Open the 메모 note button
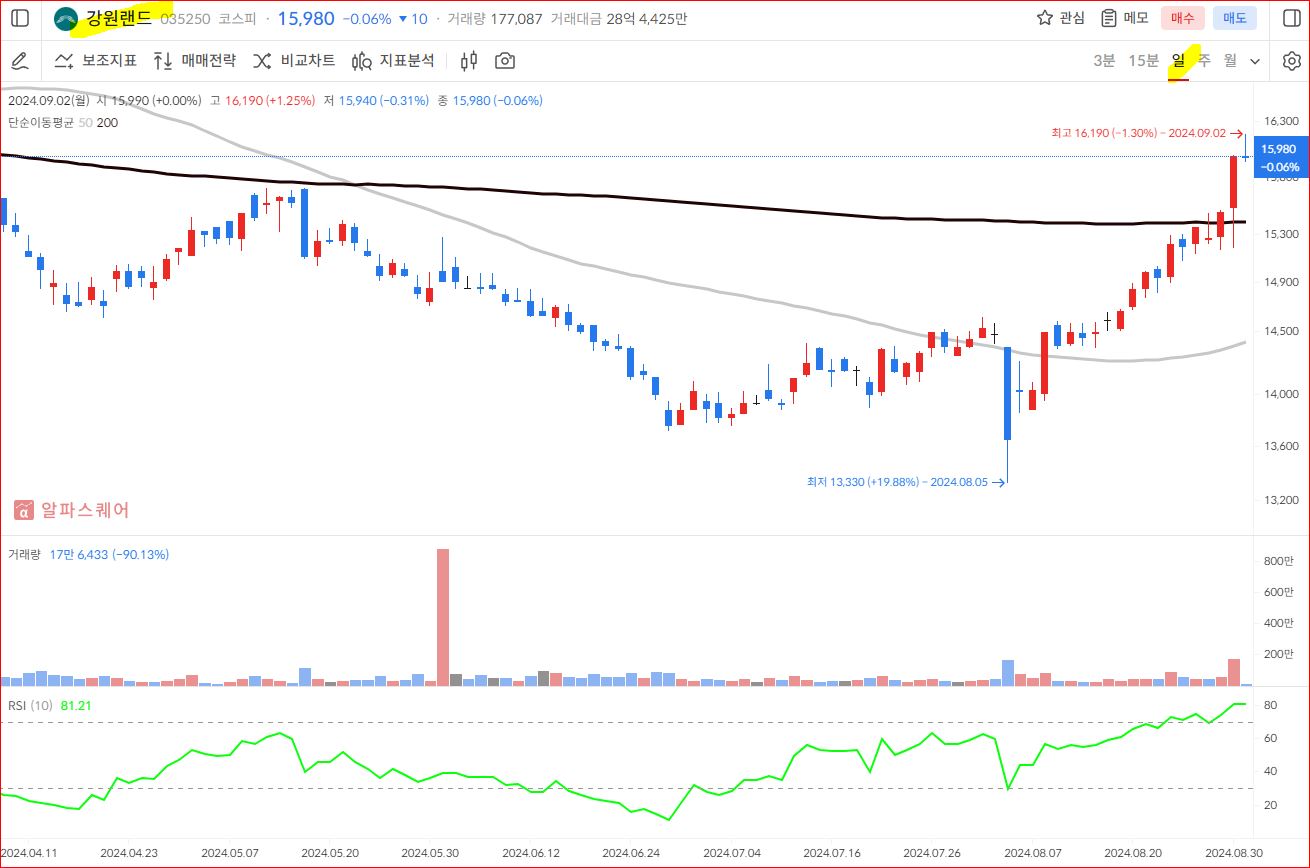The height and width of the screenshot is (868, 1310). 1124,18
